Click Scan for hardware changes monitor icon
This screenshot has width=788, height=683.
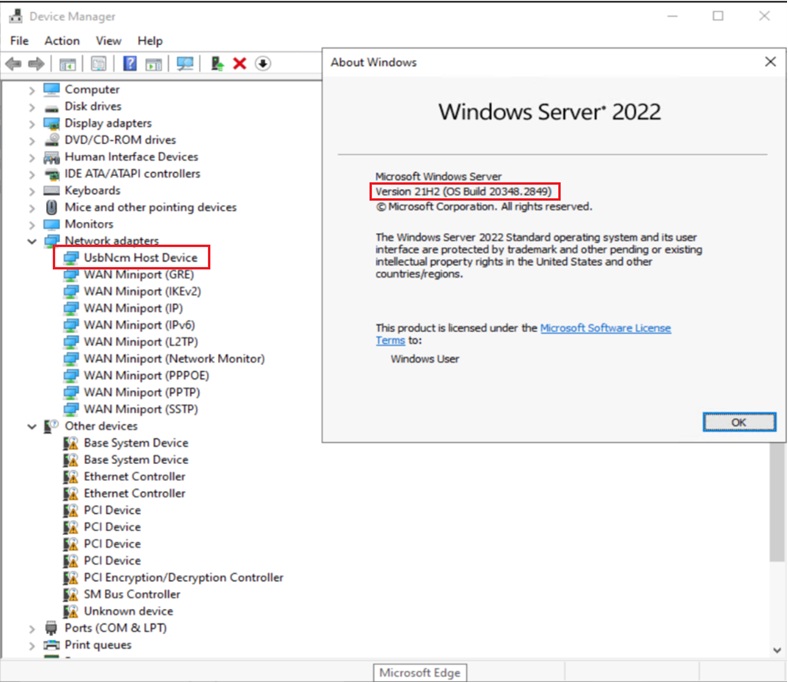pos(185,64)
